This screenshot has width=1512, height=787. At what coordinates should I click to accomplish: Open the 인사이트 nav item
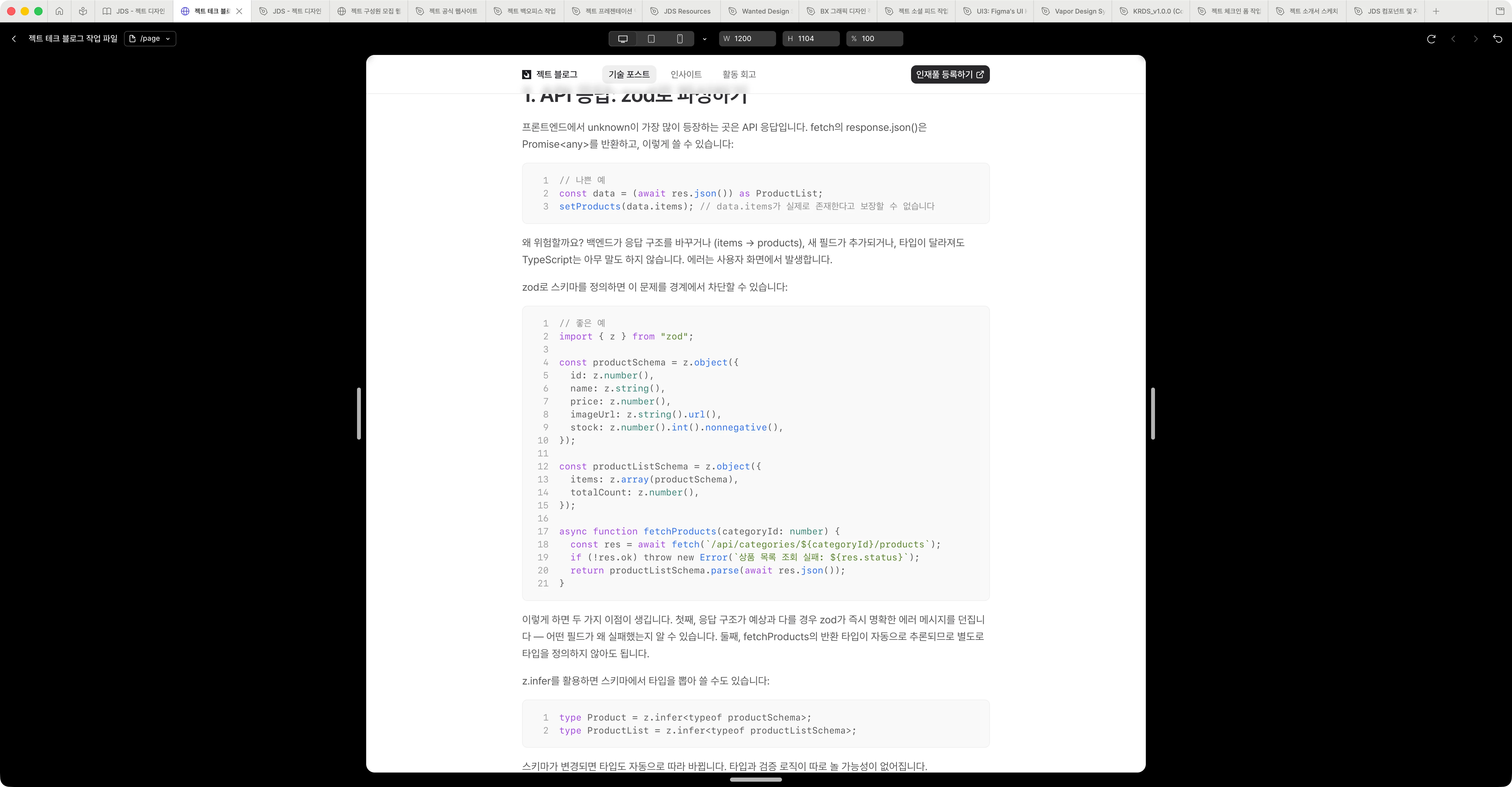coord(685,74)
